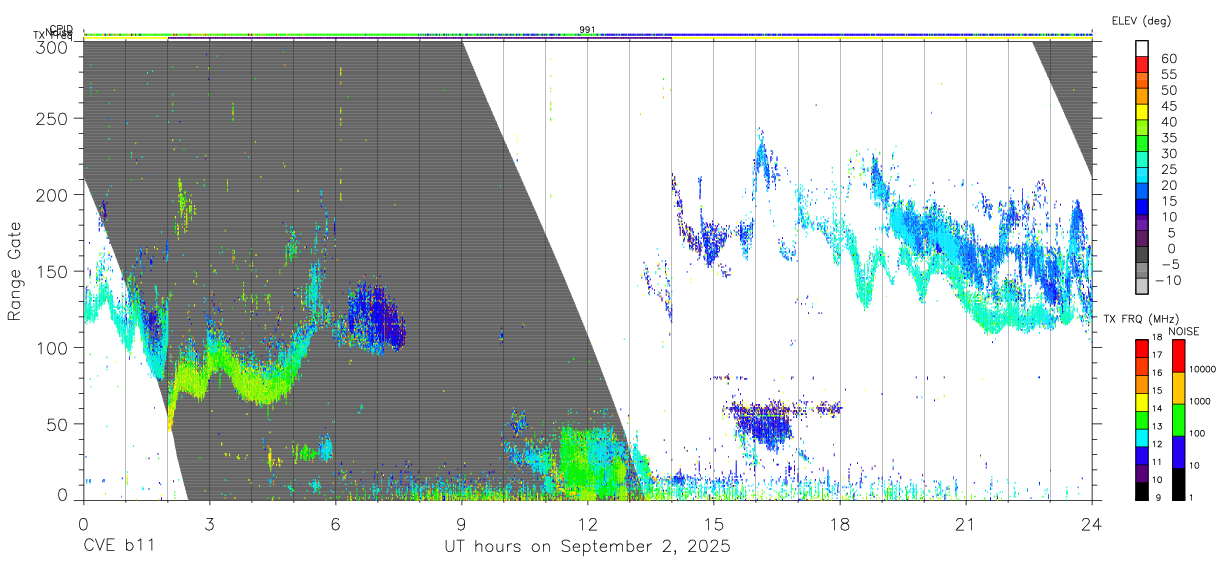
Task: Click the 14 label on TX FRQ scale
Action: tap(1157, 408)
